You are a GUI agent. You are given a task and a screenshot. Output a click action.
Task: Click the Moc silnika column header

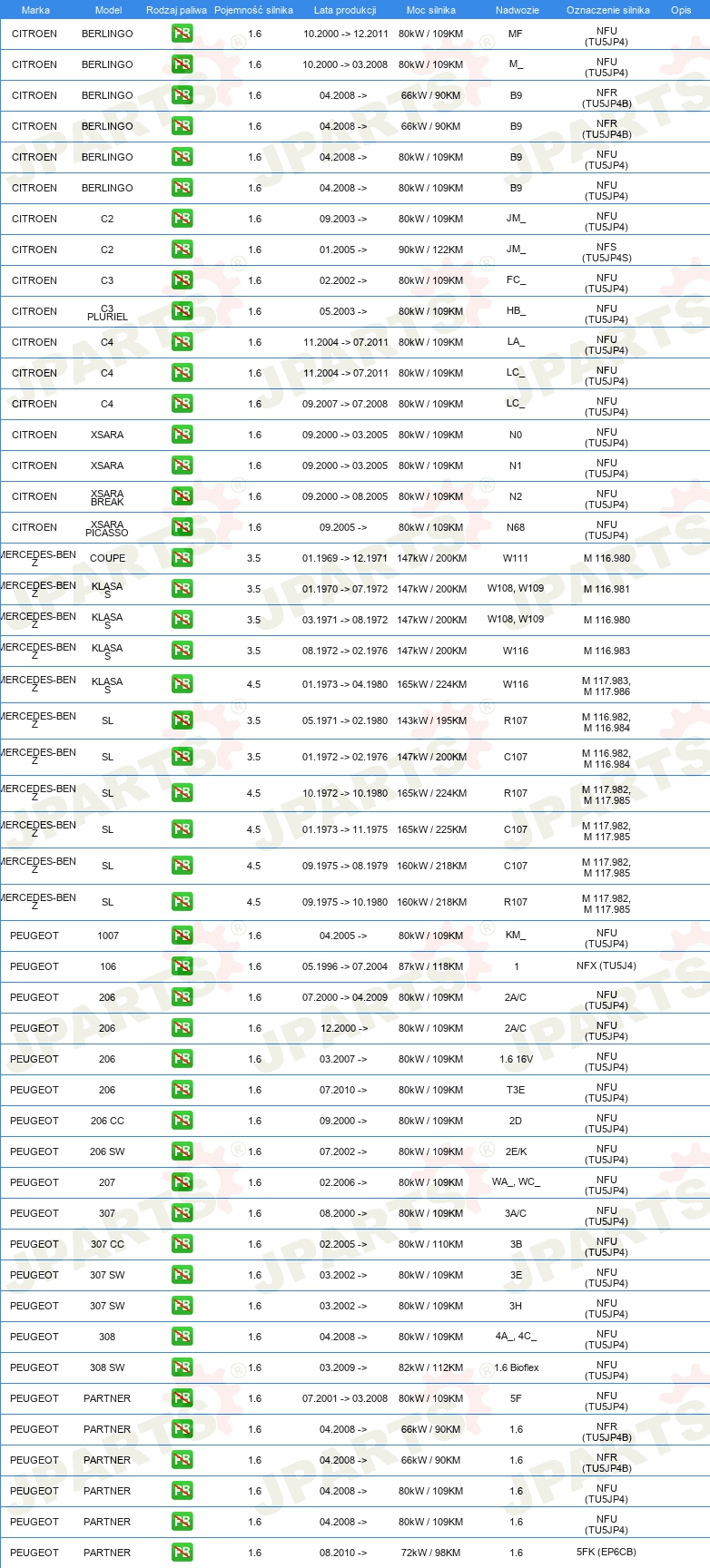tap(431, 10)
